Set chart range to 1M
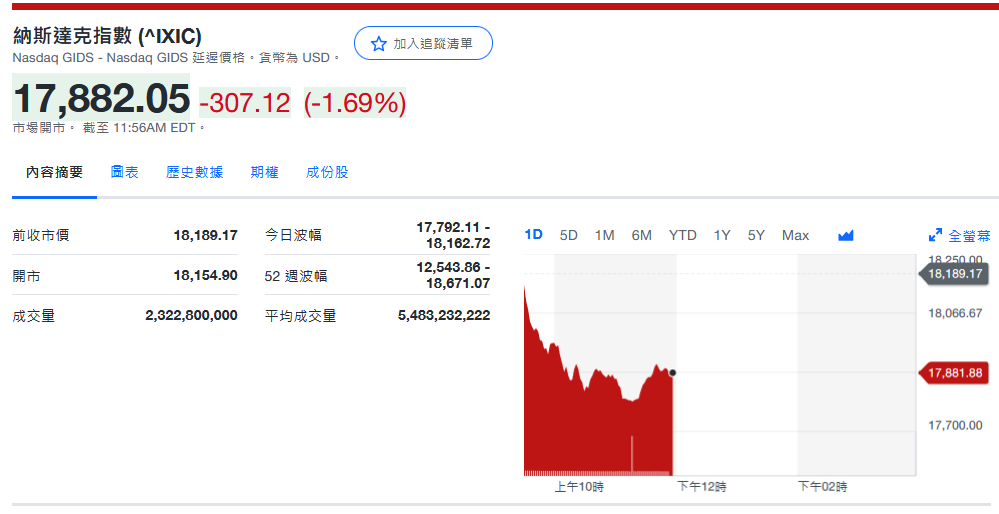999x514 pixels. pos(604,235)
